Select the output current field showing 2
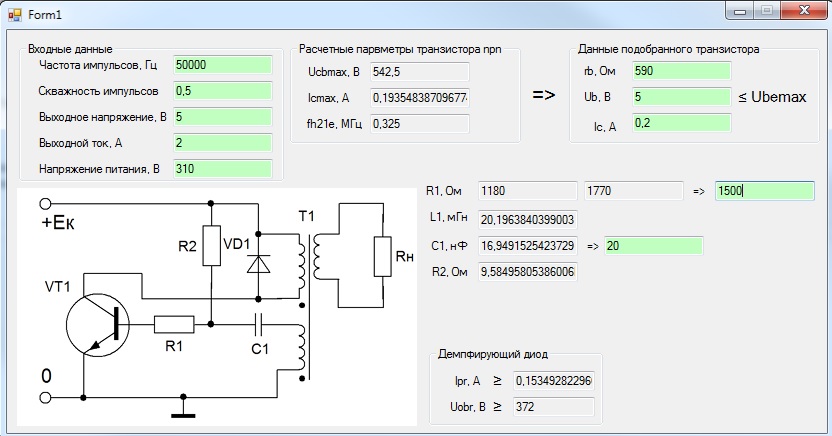 pyautogui.click(x=222, y=143)
